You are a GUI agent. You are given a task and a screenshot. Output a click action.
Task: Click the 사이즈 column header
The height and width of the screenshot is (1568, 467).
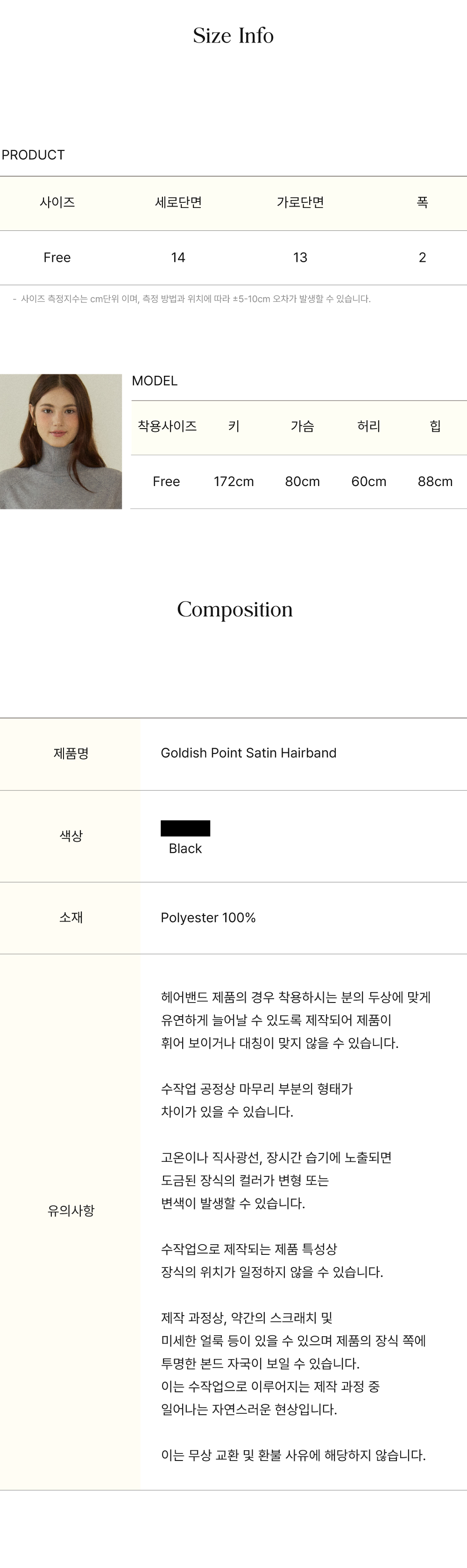[x=57, y=202]
